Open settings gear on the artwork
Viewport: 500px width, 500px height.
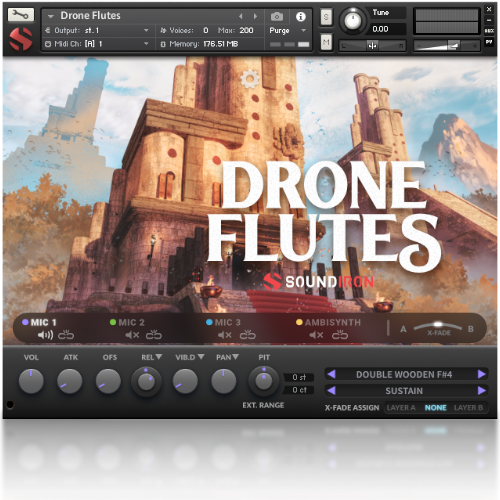coord(249,79)
